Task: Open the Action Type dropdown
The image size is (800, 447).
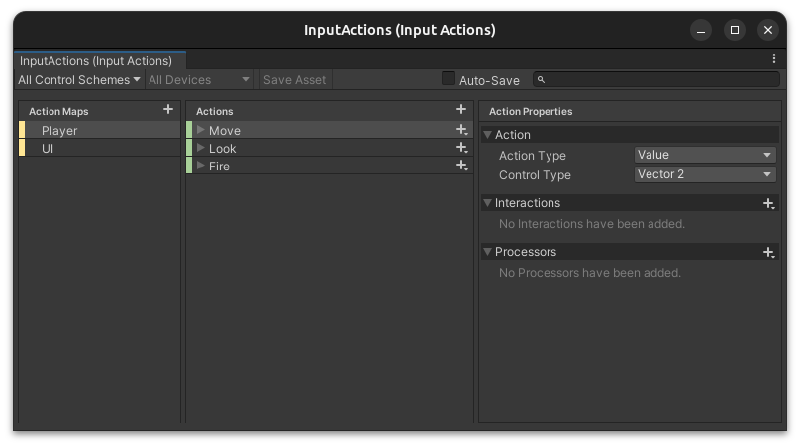Action: (705, 155)
